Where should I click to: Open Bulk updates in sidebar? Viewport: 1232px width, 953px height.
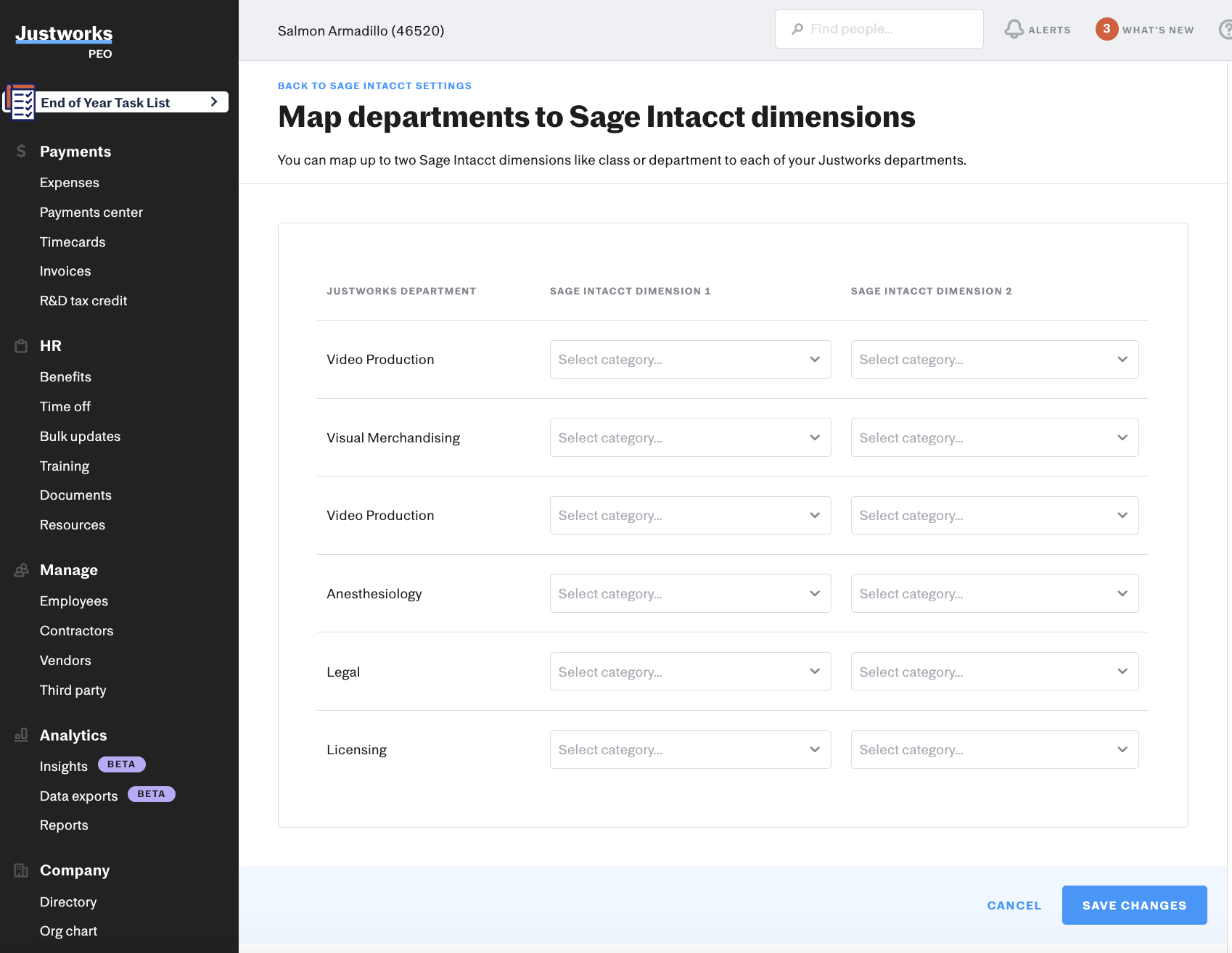click(80, 437)
